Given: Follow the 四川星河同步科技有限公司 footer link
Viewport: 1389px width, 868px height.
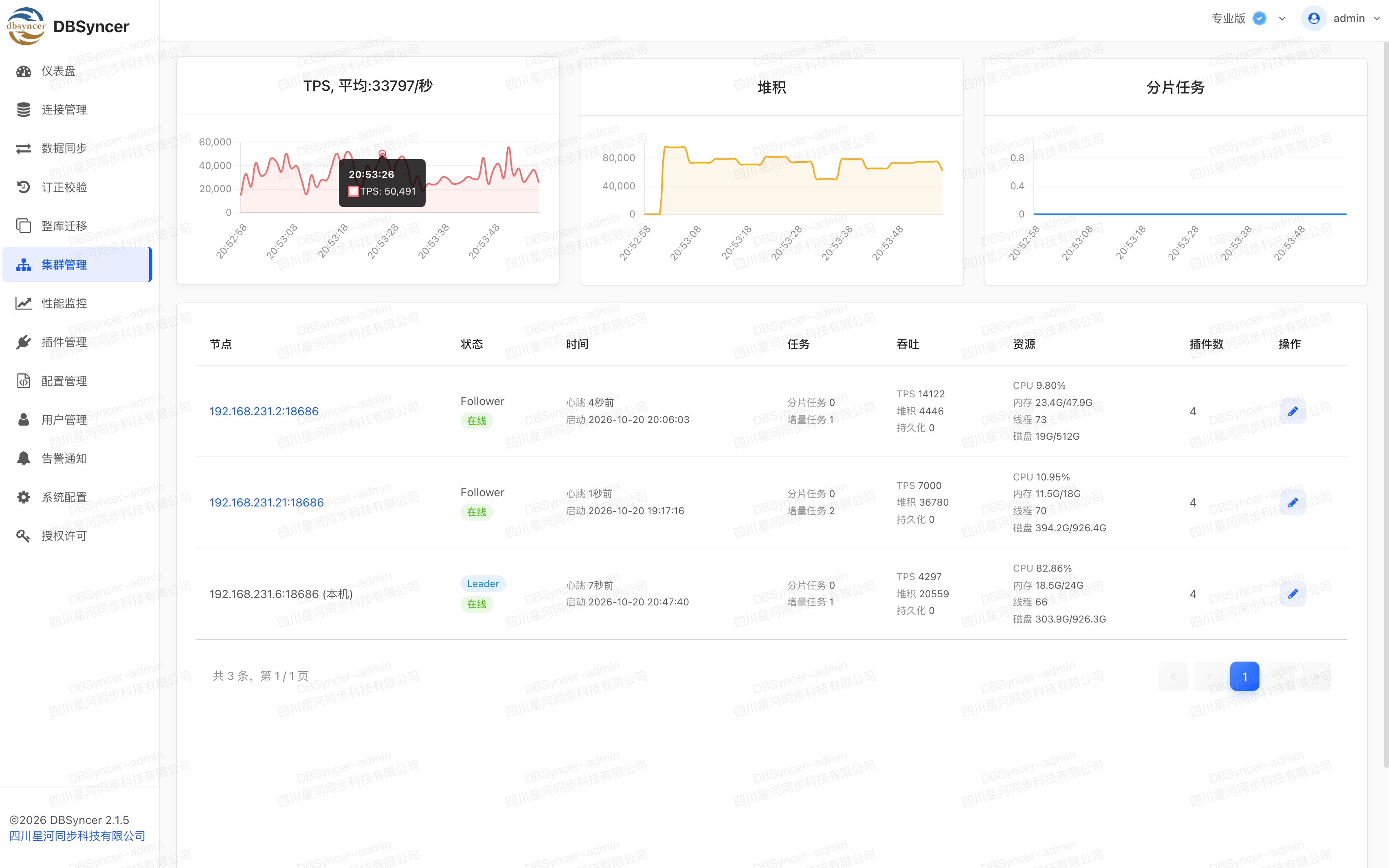Looking at the screenshot, I should [x=77, y=836].
